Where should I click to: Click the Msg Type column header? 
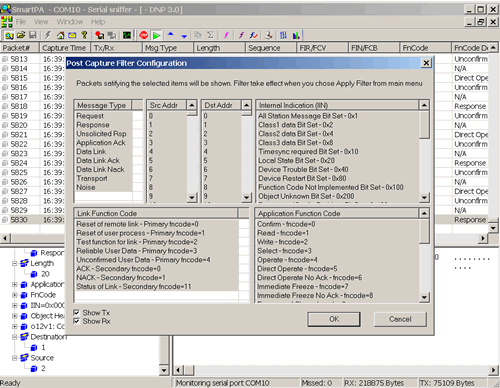click(168, 48)
